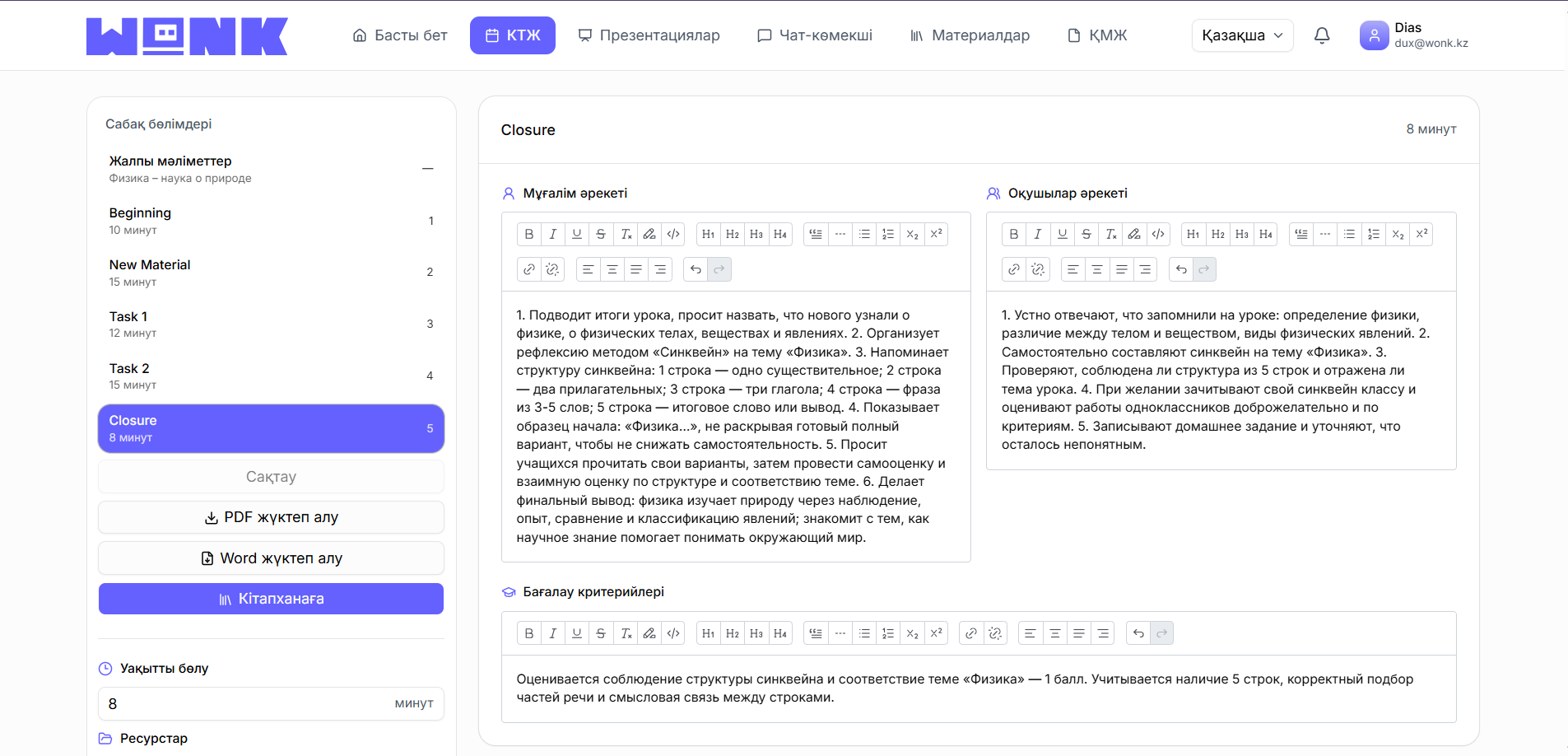
Task: Collapse the Жалпы мәліметтер section
Action: [427, 168]
